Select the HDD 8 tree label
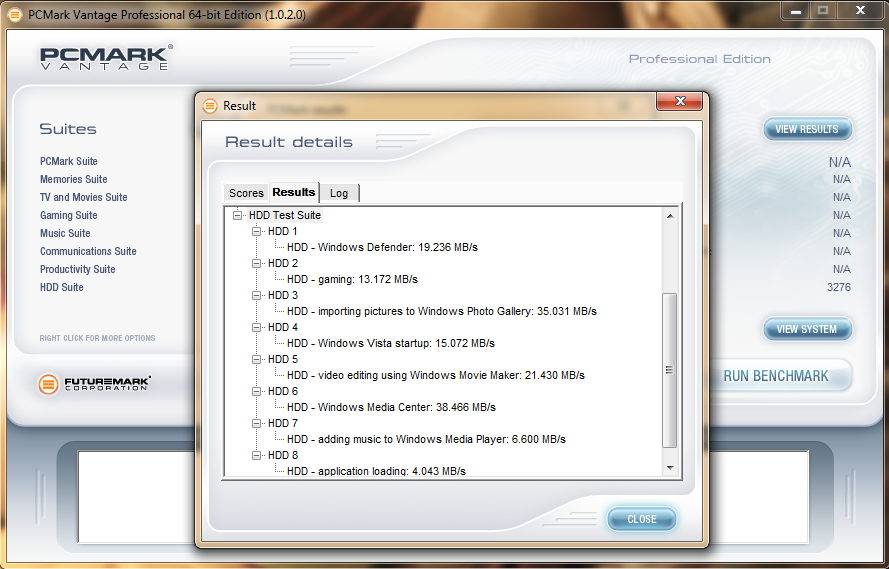Viewport: 889px width, 569px height. (282, 456)
